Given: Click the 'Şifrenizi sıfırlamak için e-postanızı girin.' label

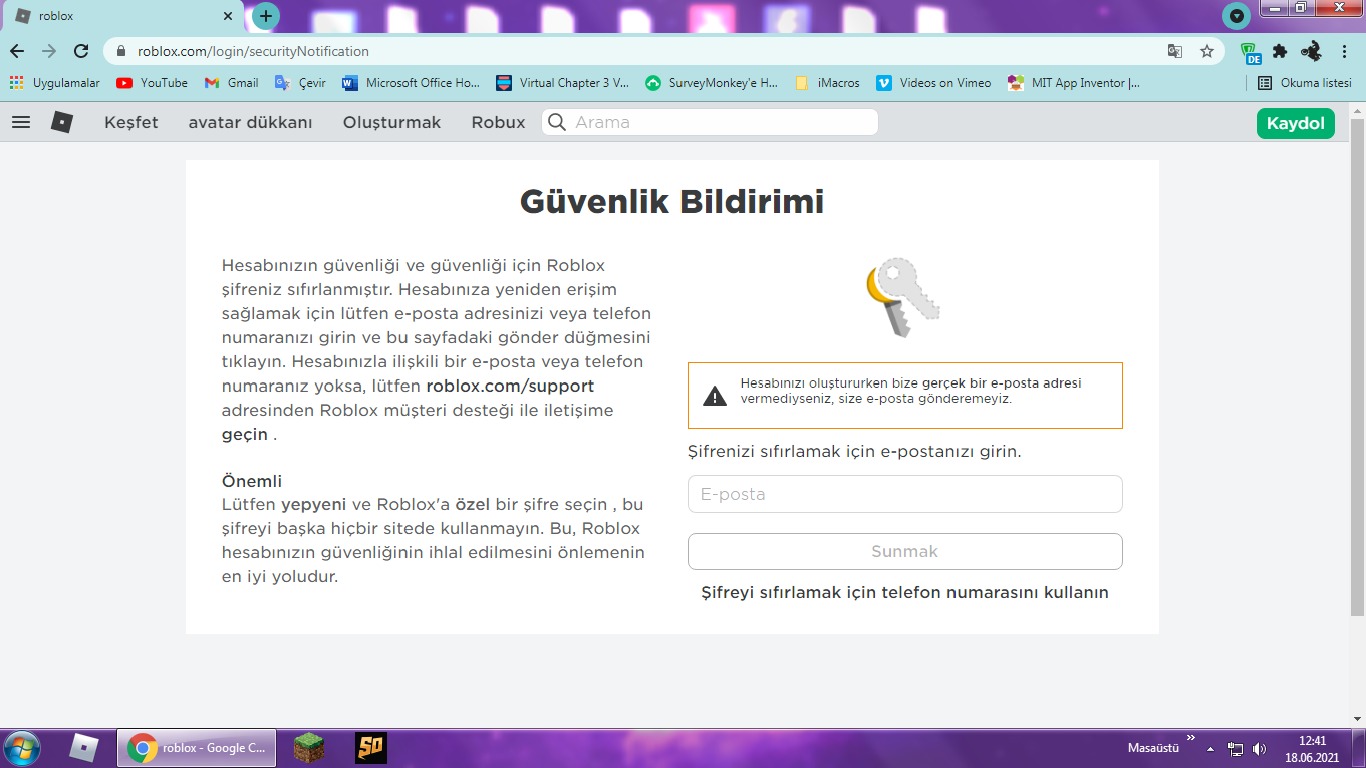Looking at the screenshot, I should 855,451.
